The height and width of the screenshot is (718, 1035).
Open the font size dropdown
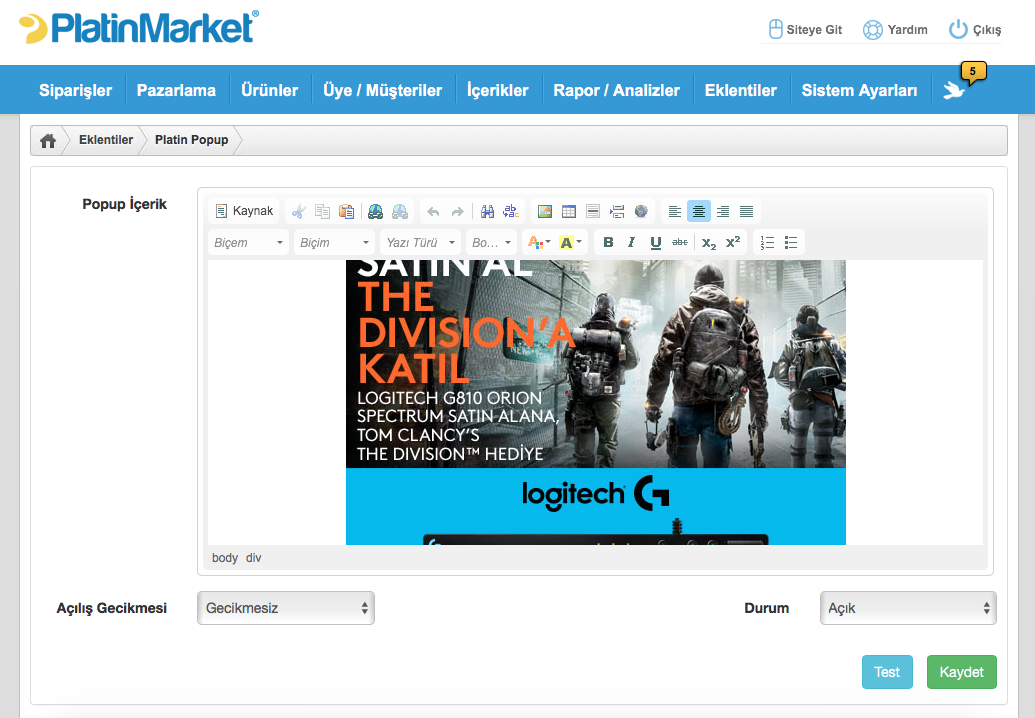(491, 243)
